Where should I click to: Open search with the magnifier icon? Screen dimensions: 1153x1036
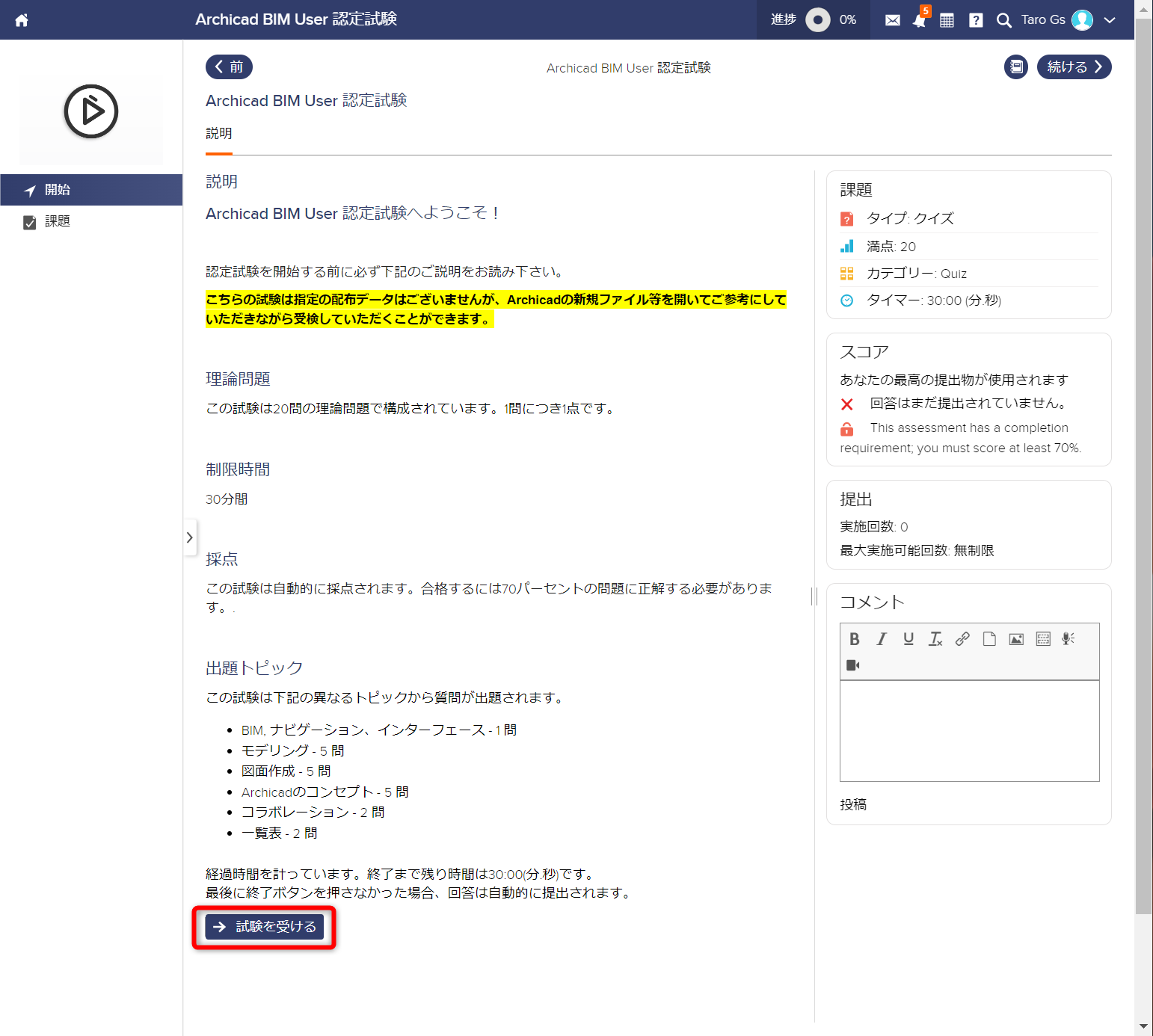(x=1004, y=20)
